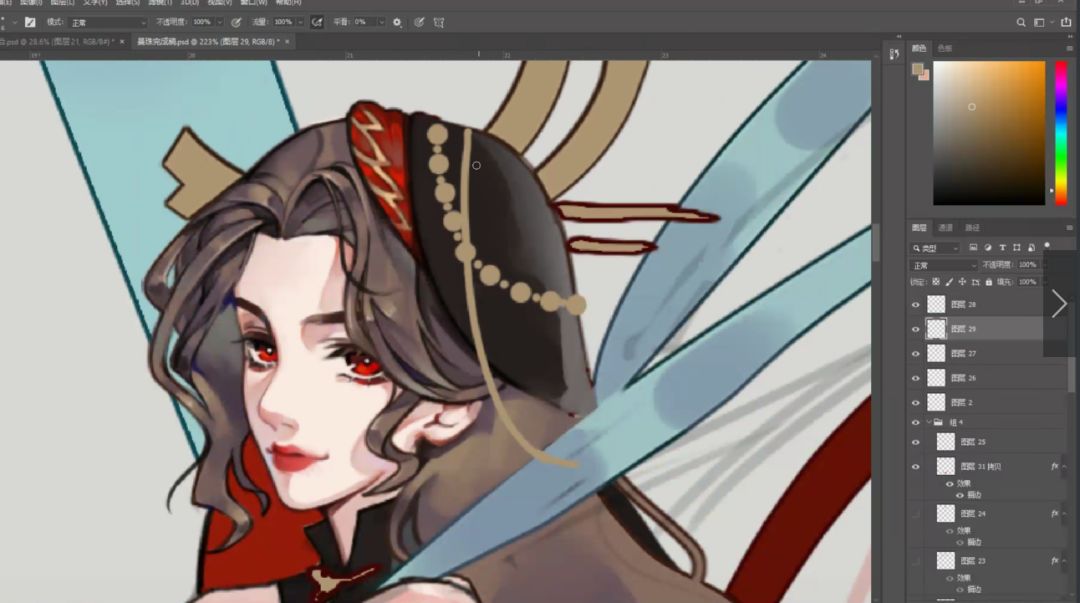This screenshot has height=603, width=1080.
Task: Open brush blend mode dropdown 模式 正常
Action: pyautogui.click(x=108, y=23)
